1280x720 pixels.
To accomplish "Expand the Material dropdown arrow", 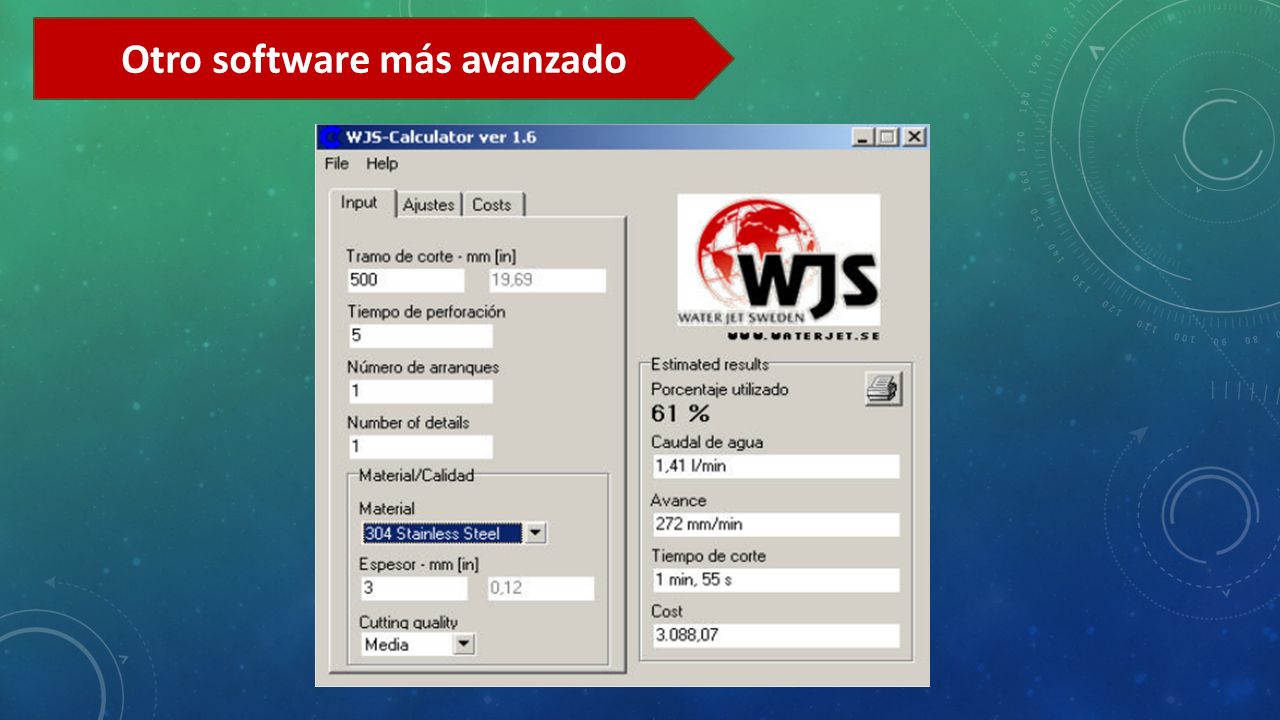I will (536, 533).
